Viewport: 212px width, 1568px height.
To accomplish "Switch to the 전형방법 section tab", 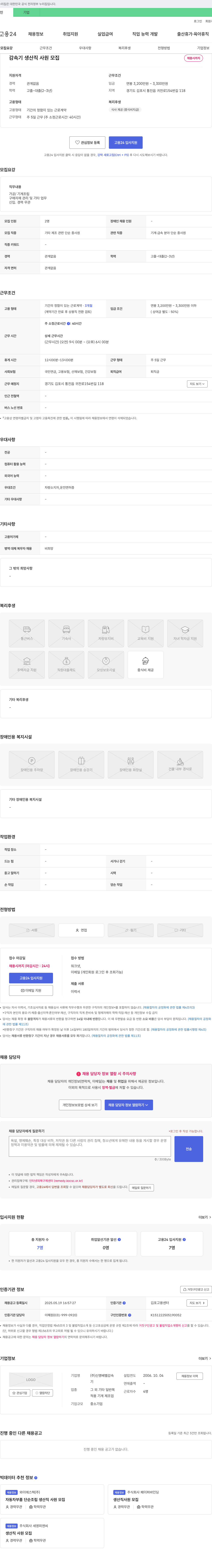I will [164, 48].
